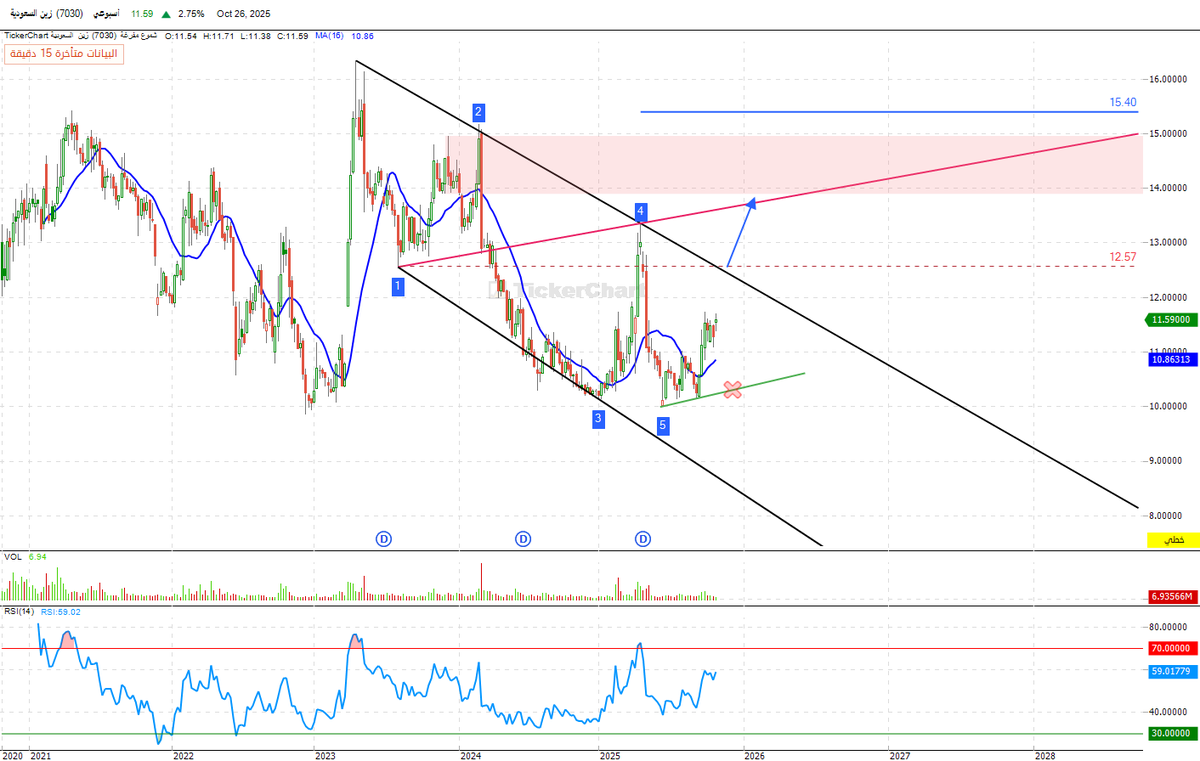Select the 15.40 blue level label

pyautogui.click(x=1123, y=102)
